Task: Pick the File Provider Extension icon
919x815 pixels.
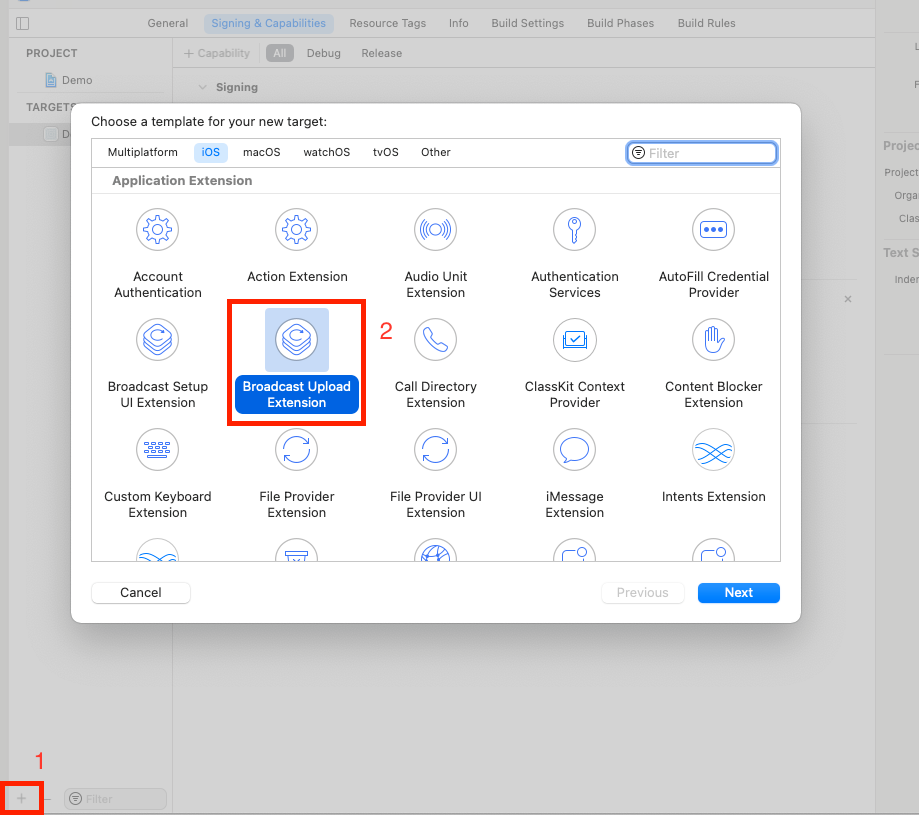Action: pyautogui.click(x=297, y=449)
